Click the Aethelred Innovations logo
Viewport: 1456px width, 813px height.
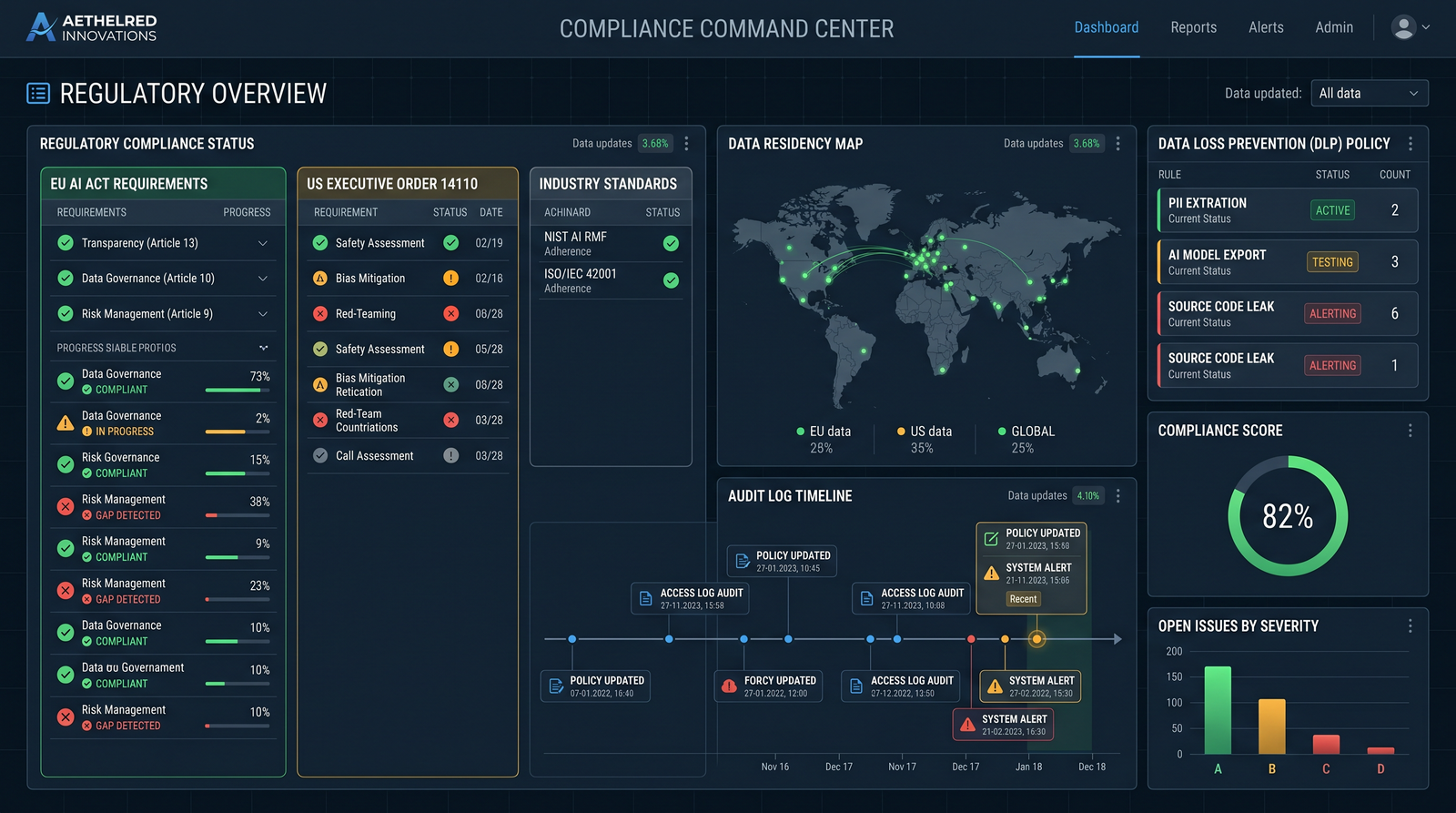tap(91, 27)
